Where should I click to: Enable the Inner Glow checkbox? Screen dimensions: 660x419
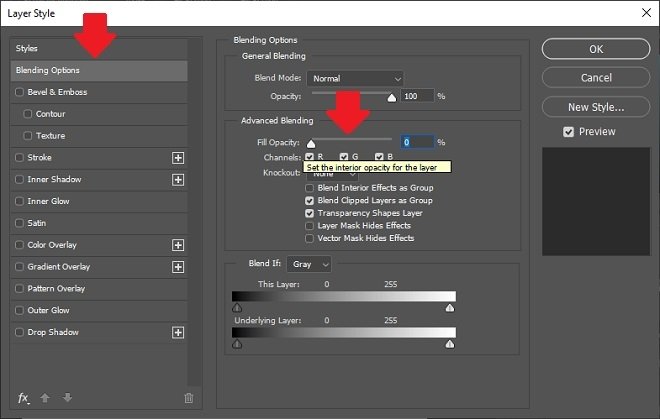tap(19, 201)
